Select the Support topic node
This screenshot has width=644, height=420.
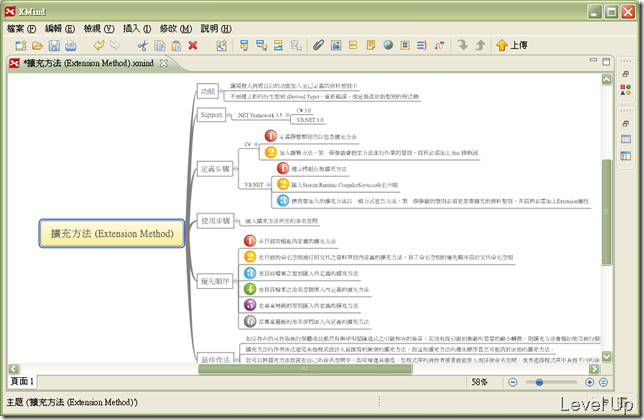click(211, 115)
